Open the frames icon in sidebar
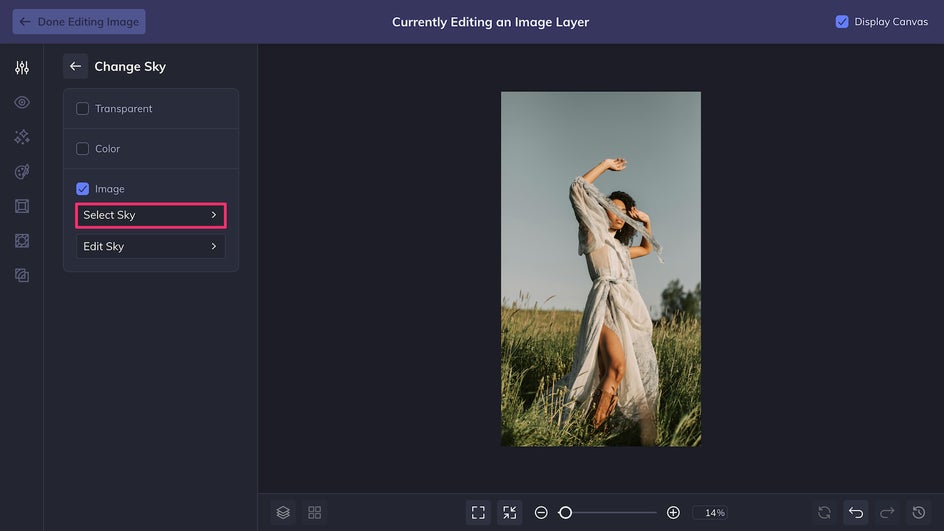The height and width of the screenshot is (531, 944). coord(22,206)
